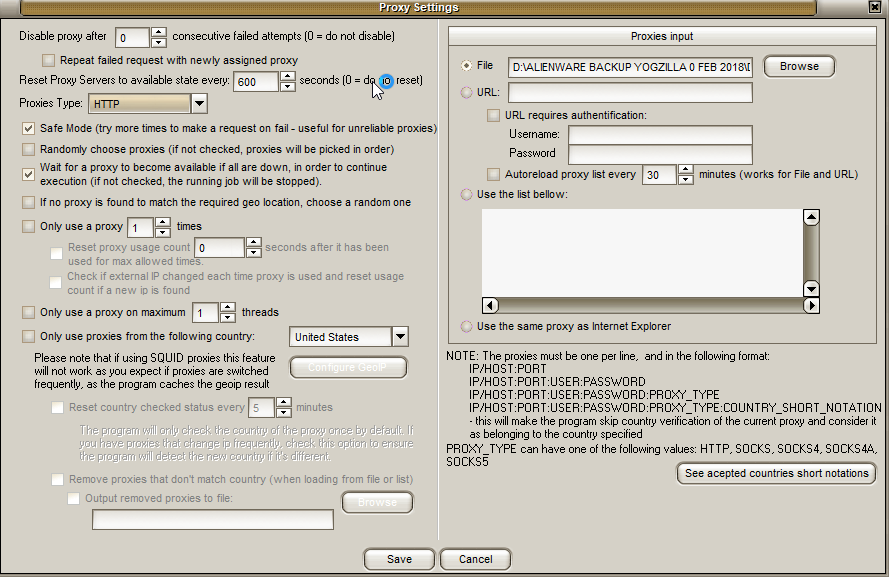This screenshot has height=577, width=889.
Task: Increase the maximum threads value
Action: coord(228,307)
